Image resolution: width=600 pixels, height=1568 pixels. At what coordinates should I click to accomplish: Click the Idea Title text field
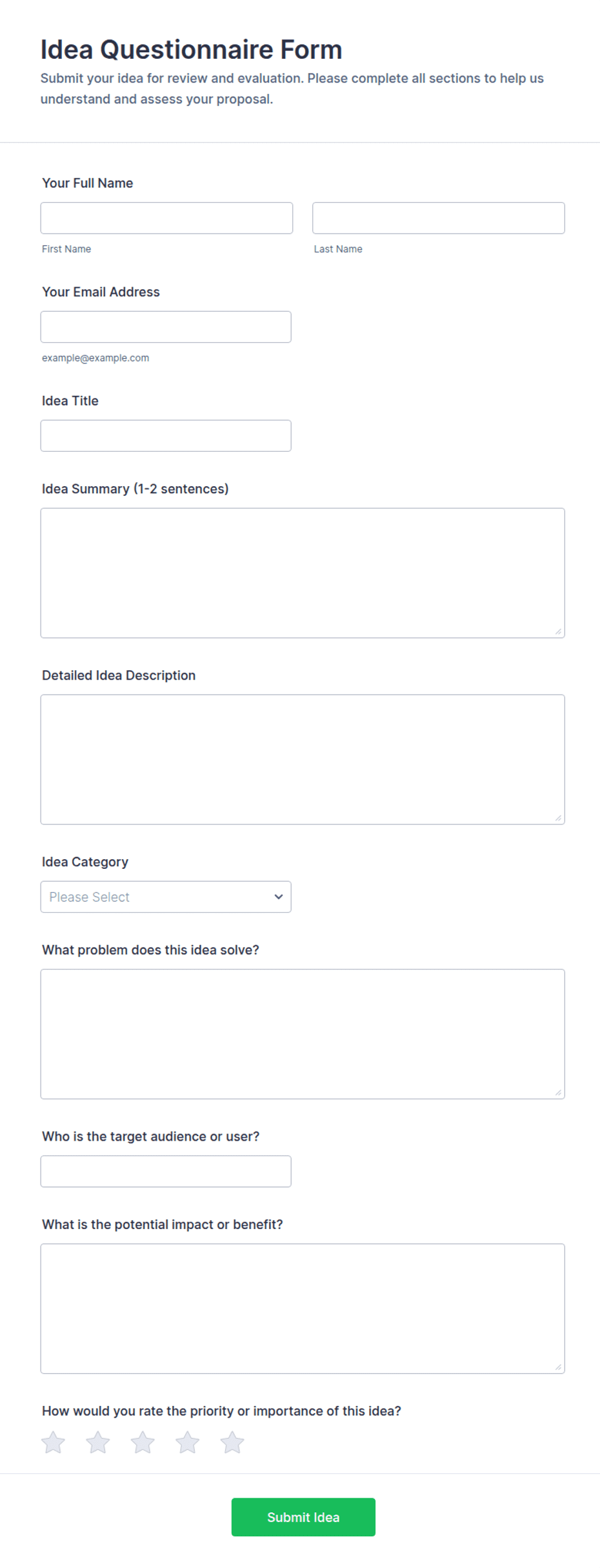coord(166,436)
